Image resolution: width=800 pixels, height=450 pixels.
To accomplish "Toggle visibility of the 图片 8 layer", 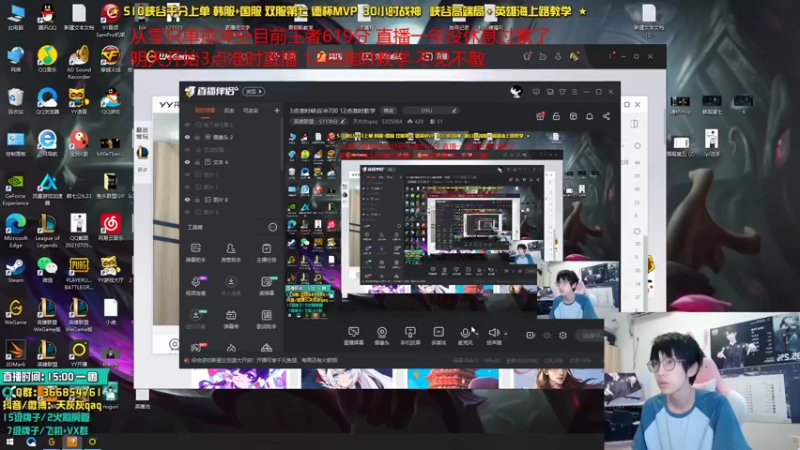I will pyautogui.click(x=187, y=200).
